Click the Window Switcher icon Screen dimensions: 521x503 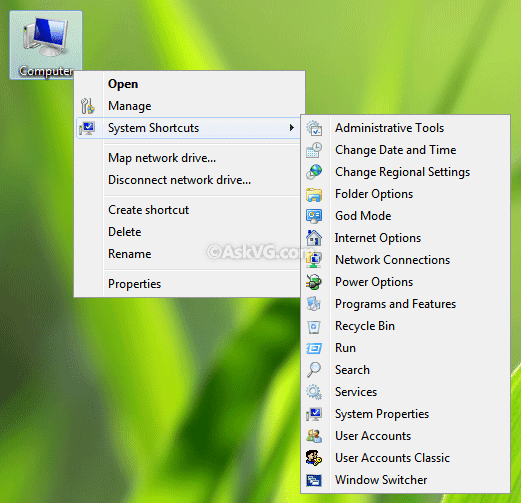pyautogui.click(x=314, y=480)
